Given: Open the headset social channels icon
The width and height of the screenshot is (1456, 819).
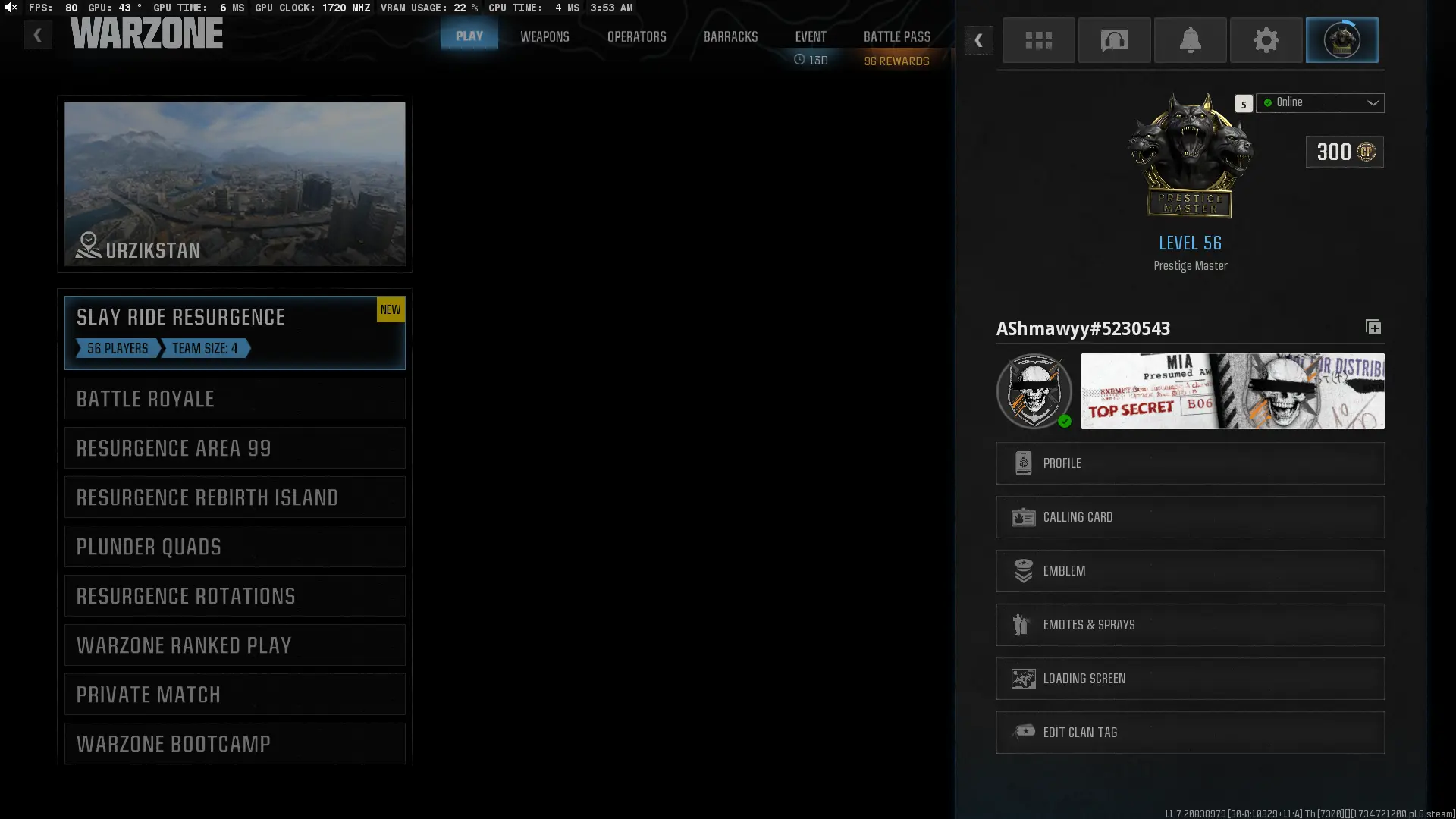Looking at the screenshot, I should pyautogui.click(x=1114, y=40).
